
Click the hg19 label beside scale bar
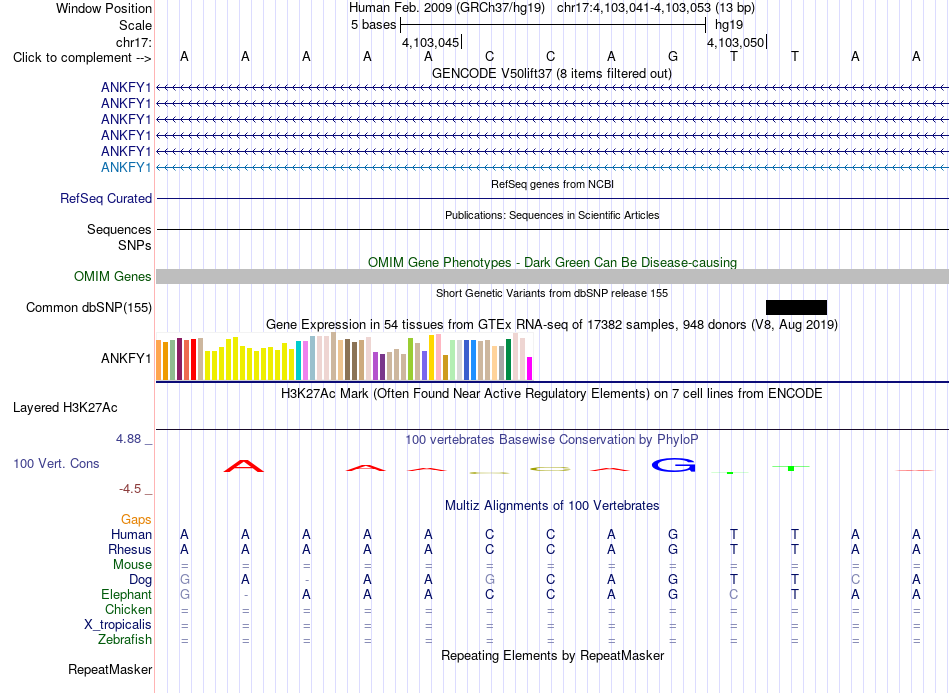[x=729, y=25]
